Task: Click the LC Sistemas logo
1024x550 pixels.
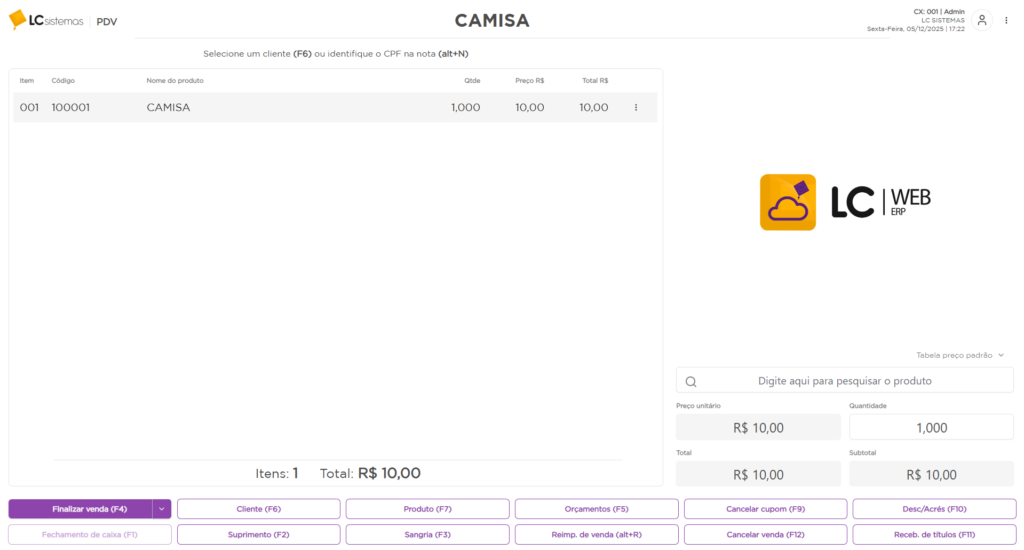Action: [x=46, y=20]
